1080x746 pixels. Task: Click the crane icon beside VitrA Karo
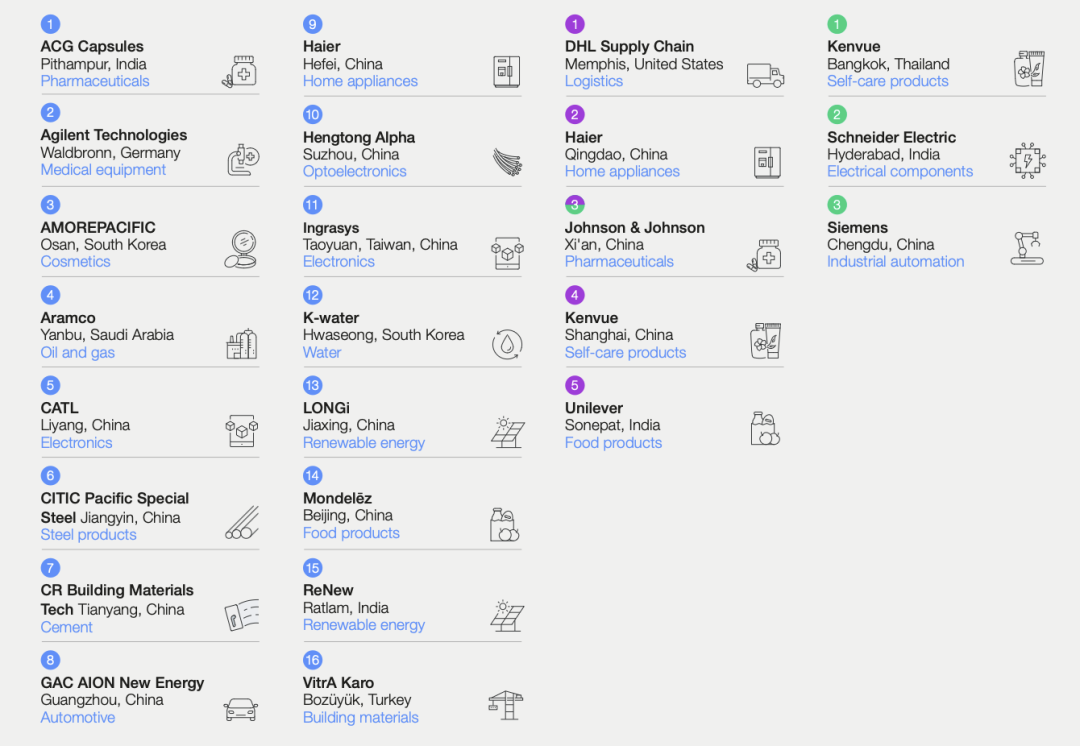point(506,704)
